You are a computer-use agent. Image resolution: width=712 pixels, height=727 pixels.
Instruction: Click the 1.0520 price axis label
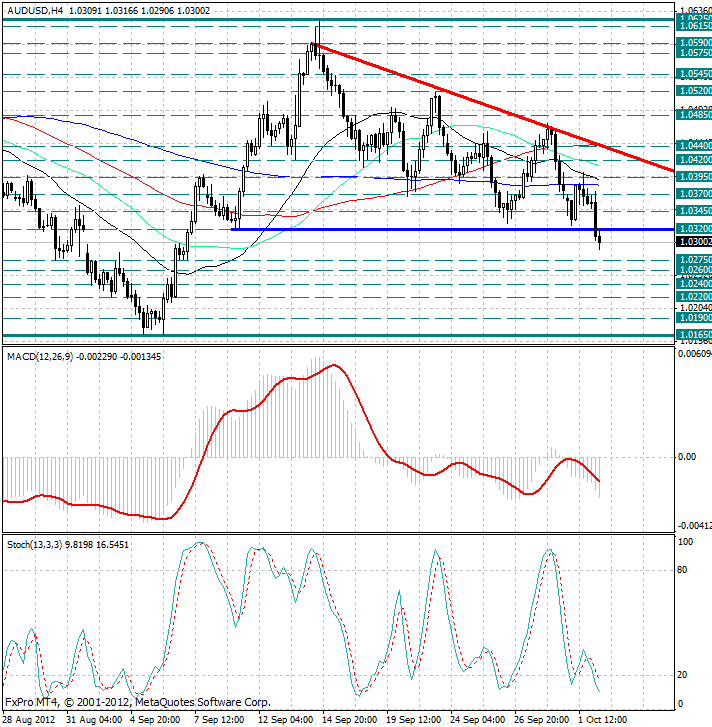click(x=694, y=91)
